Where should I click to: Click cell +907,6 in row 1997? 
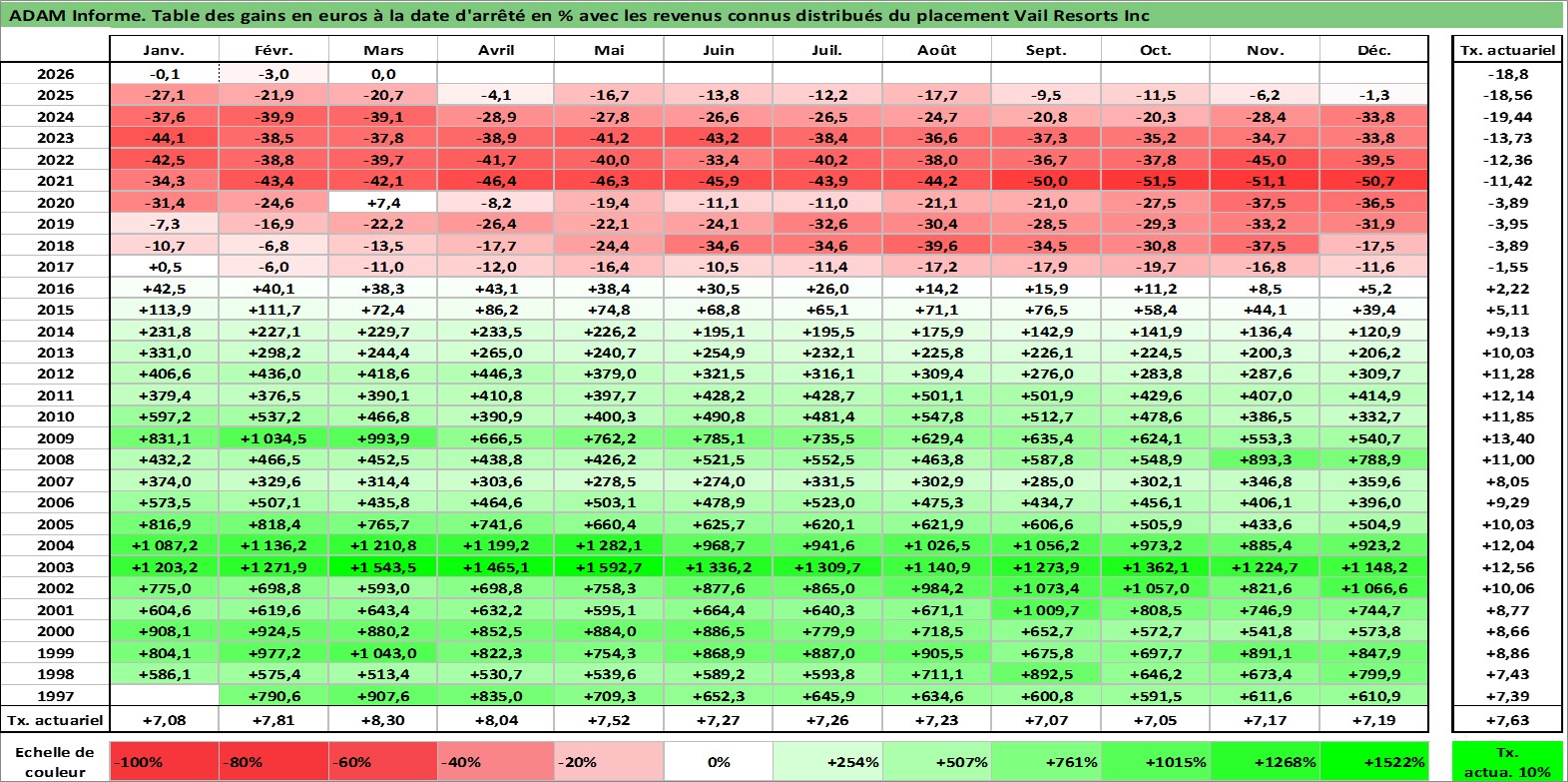(x=383, y=696)
